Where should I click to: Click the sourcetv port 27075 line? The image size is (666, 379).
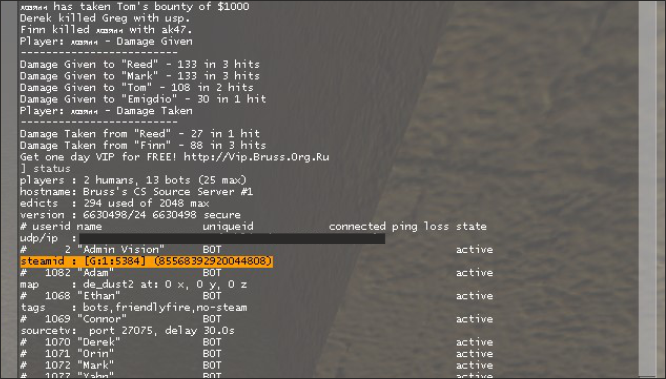127,331
